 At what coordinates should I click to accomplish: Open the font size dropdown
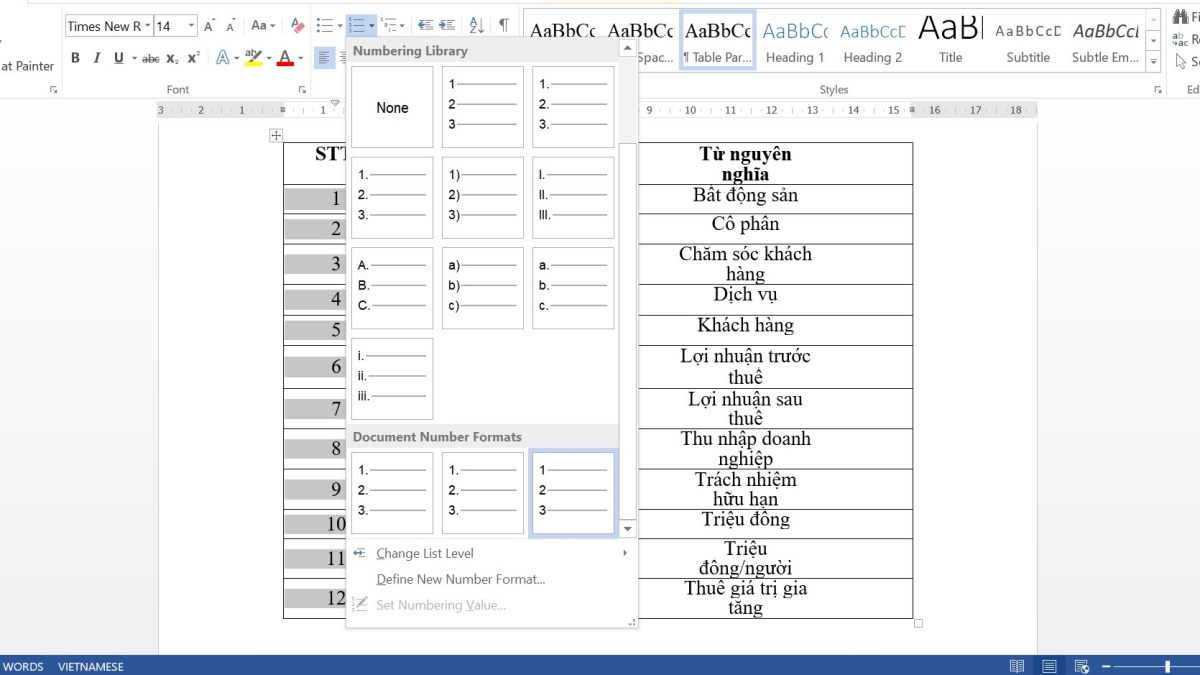pos(192,26)
